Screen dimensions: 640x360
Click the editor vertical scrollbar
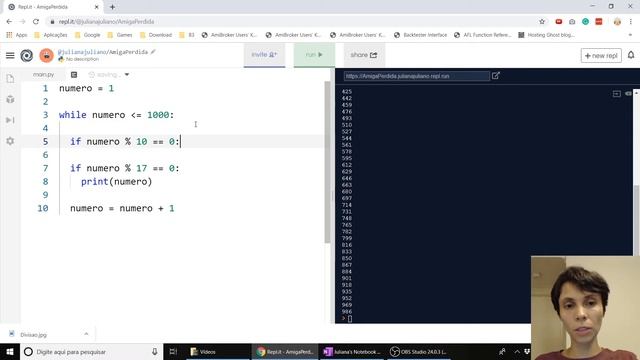tap(327, 162)
